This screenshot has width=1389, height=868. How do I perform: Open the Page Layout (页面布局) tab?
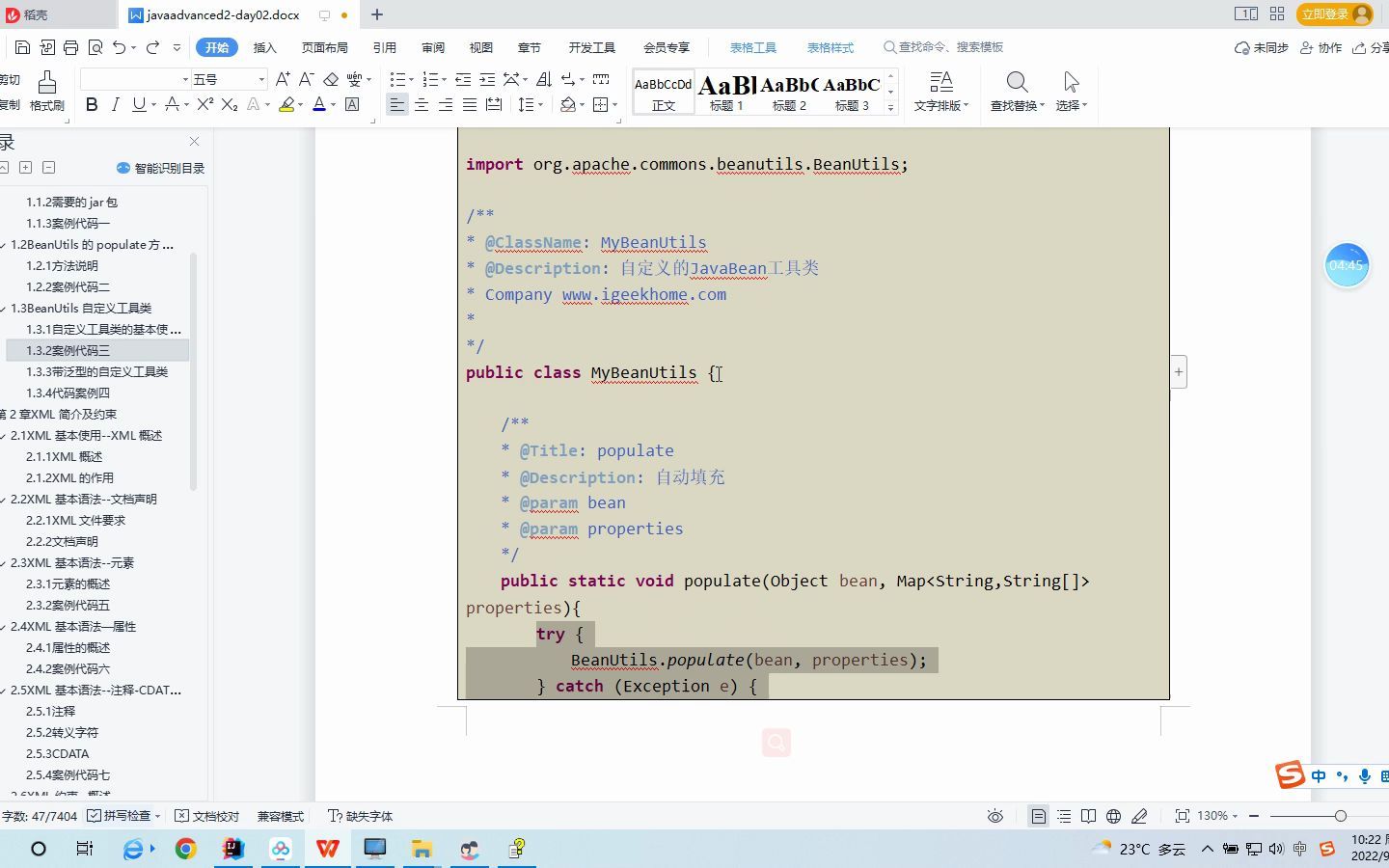(324, 47)
